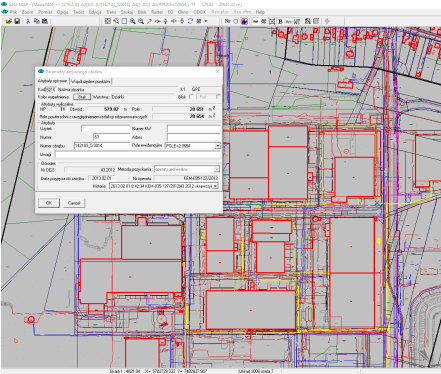Click the Numer obrębu input field
Image resolution: width=441 pixels, height=374 pixels.
(102, 146)
